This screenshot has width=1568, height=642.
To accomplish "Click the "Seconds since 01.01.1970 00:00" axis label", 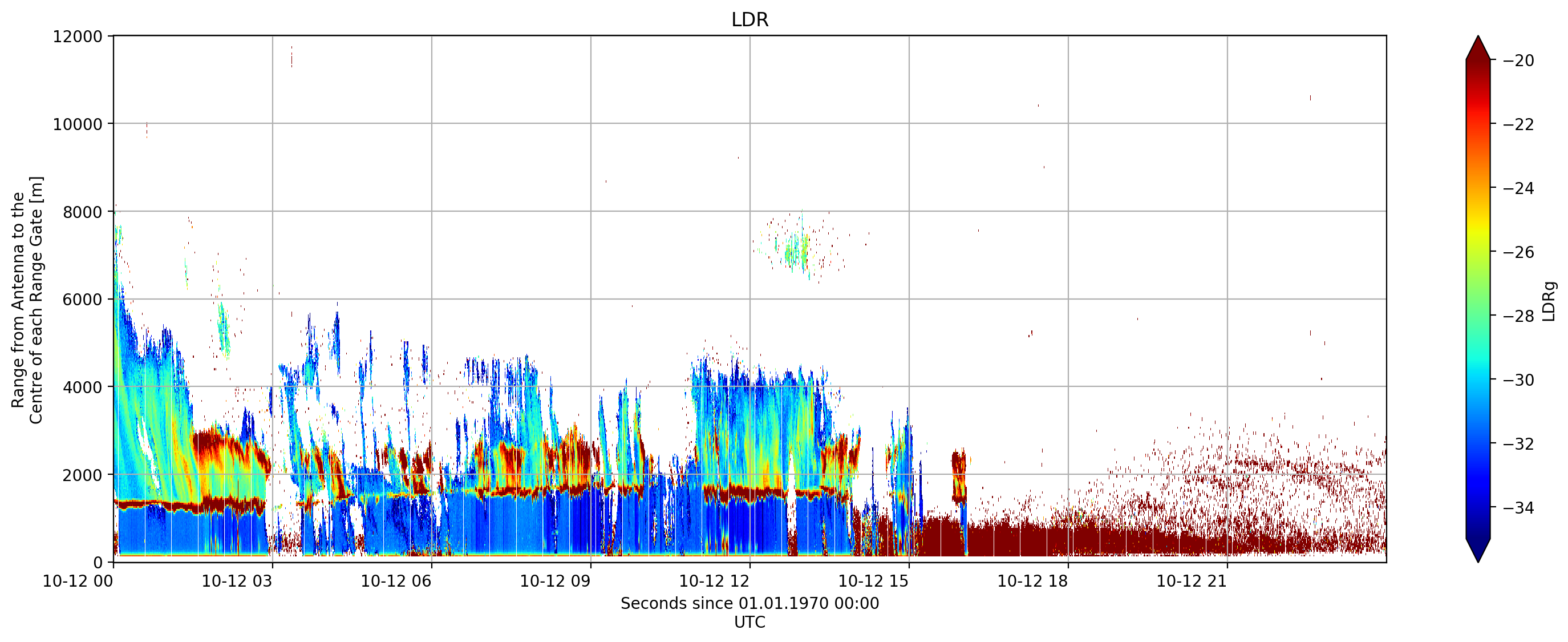I will (750, 604).
